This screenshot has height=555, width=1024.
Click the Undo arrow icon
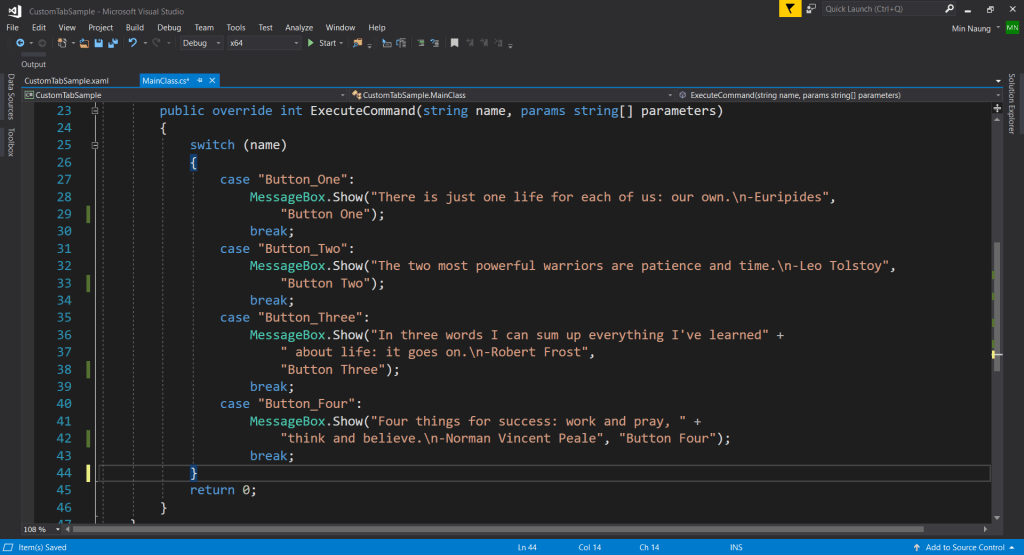(x=132, y=43)
